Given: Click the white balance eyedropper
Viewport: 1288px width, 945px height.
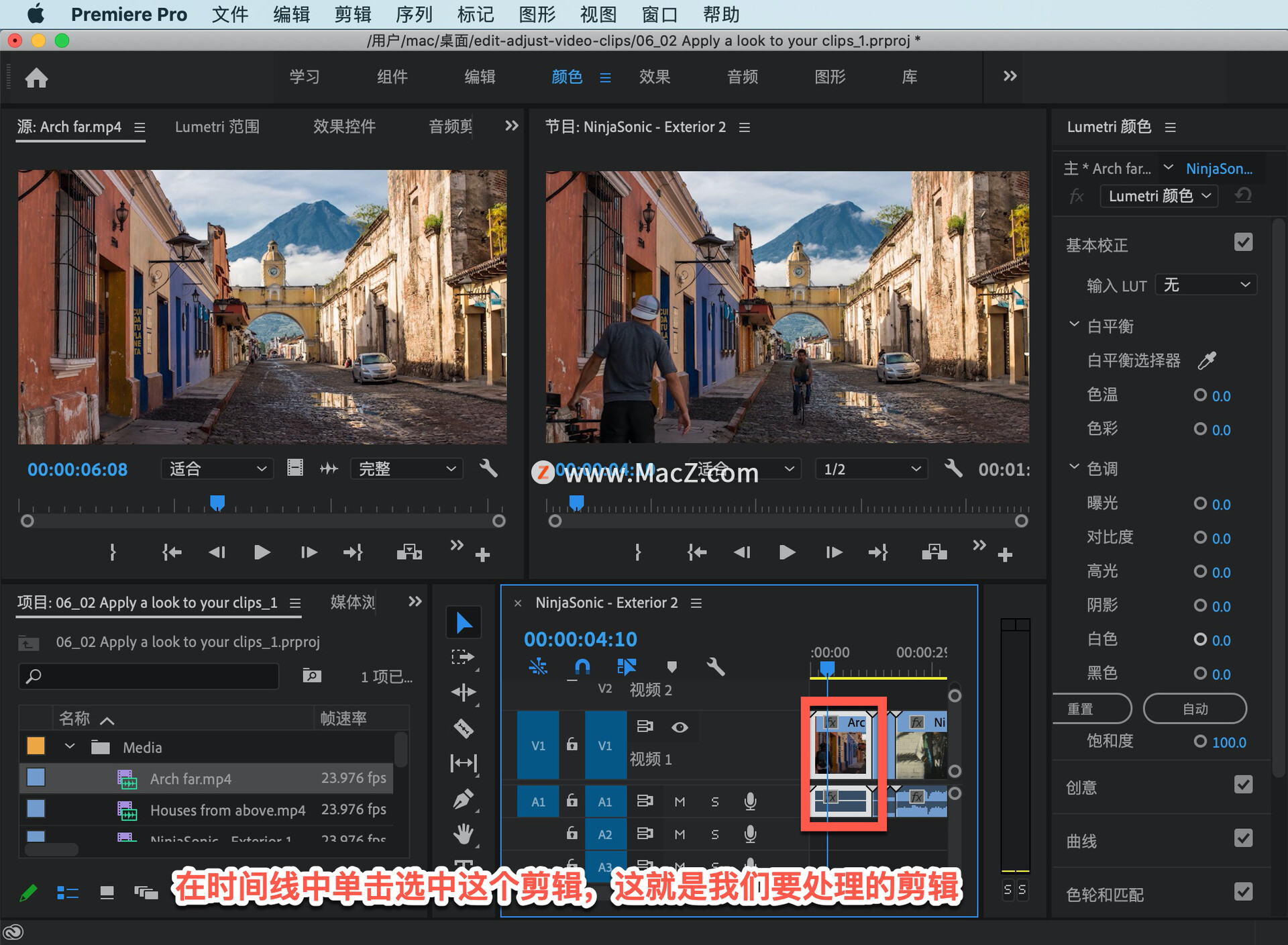Looking at the screenshot, I should click(1207, 360).
